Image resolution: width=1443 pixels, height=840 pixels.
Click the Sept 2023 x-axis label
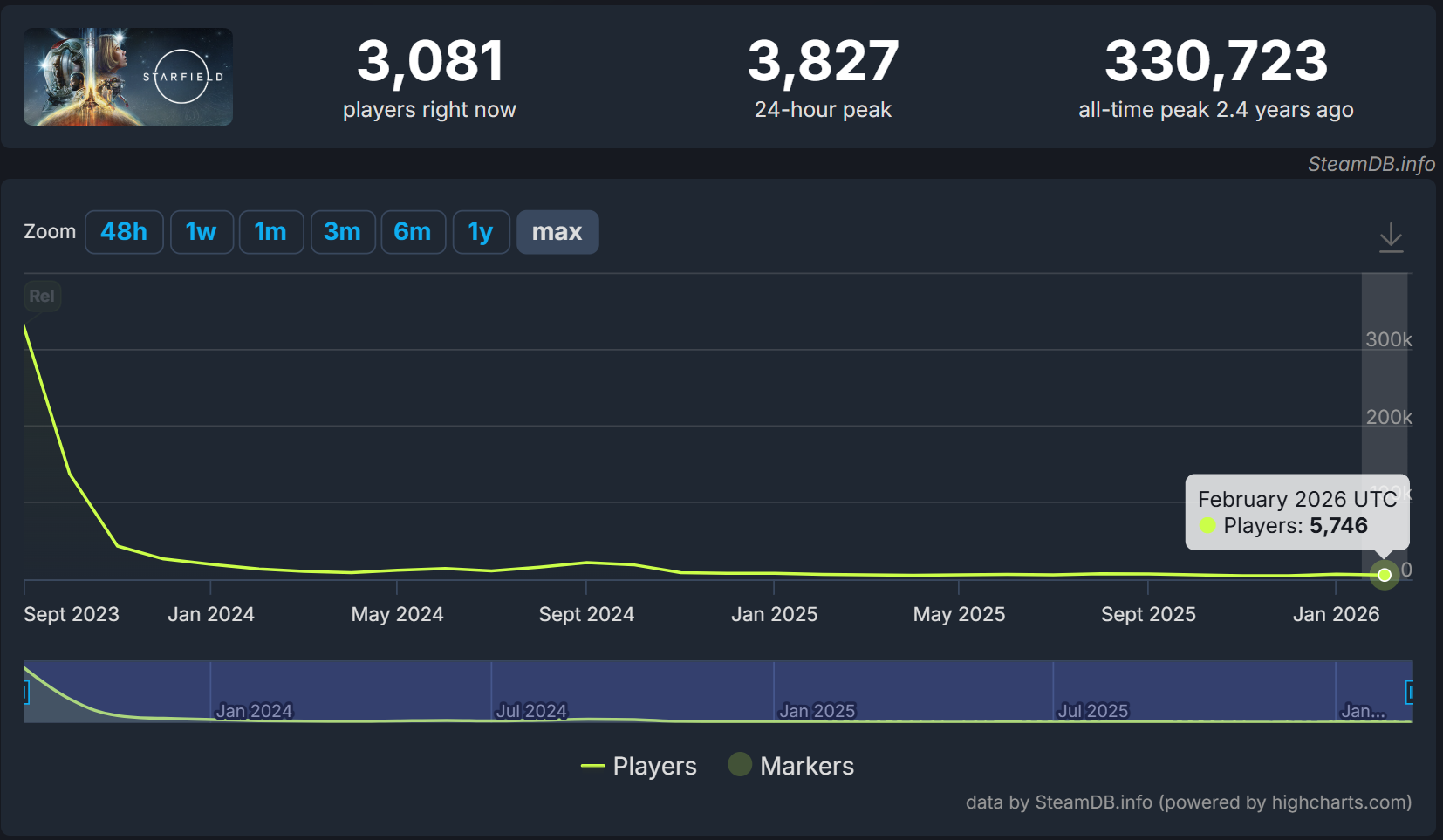pos(72,614)
